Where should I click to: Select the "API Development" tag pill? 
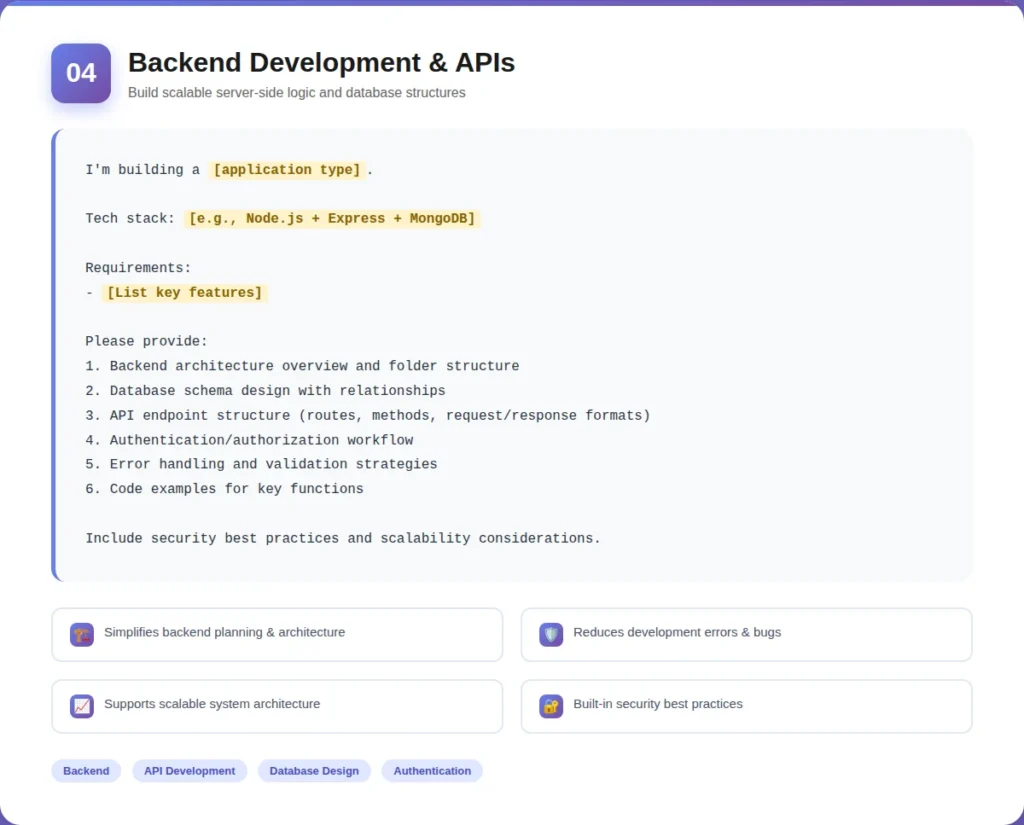[x=189, y=771]
